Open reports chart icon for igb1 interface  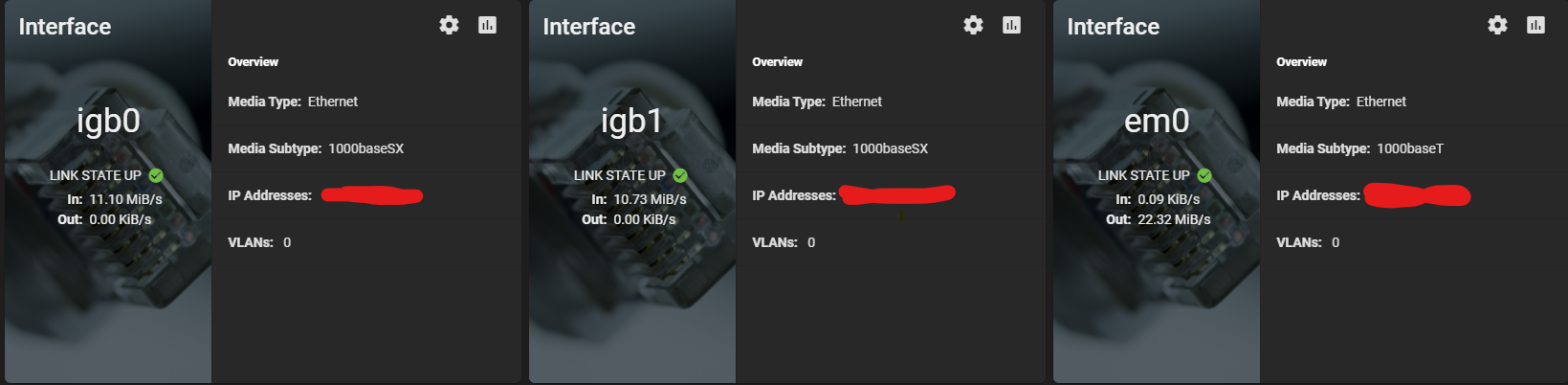point(1011,25)
